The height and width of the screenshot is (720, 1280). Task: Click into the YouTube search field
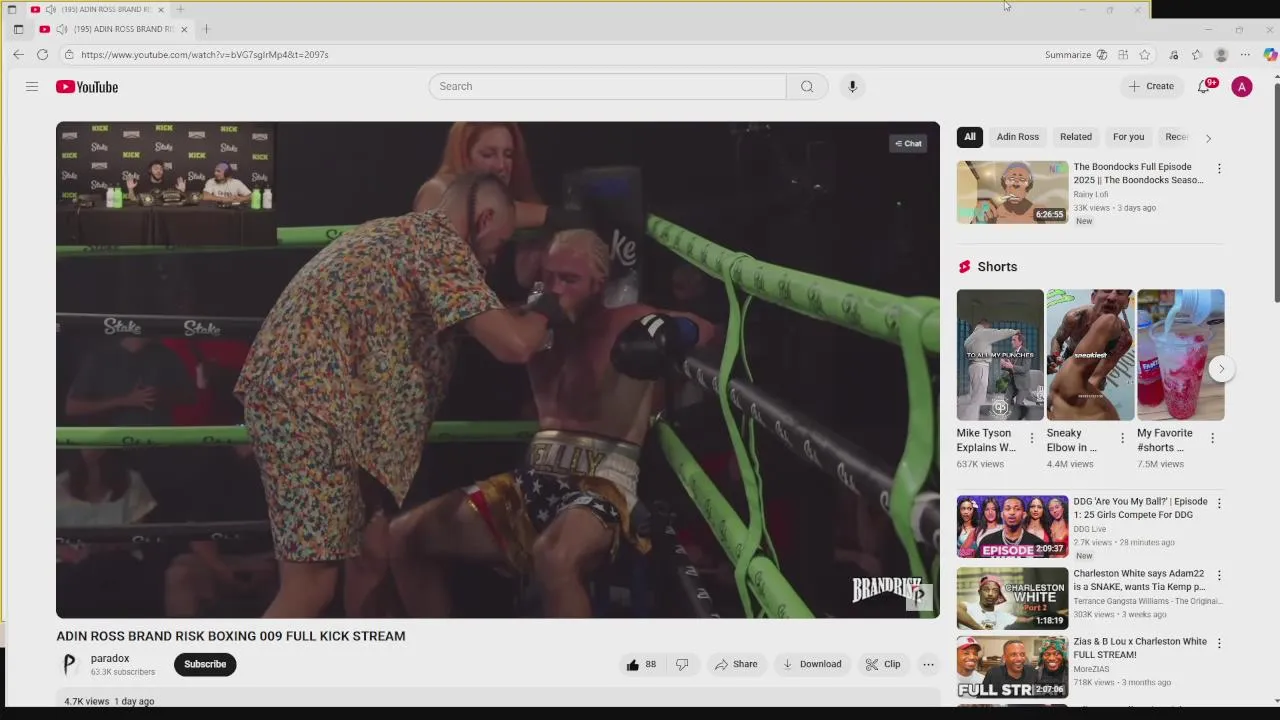click(x=608, y=86)
